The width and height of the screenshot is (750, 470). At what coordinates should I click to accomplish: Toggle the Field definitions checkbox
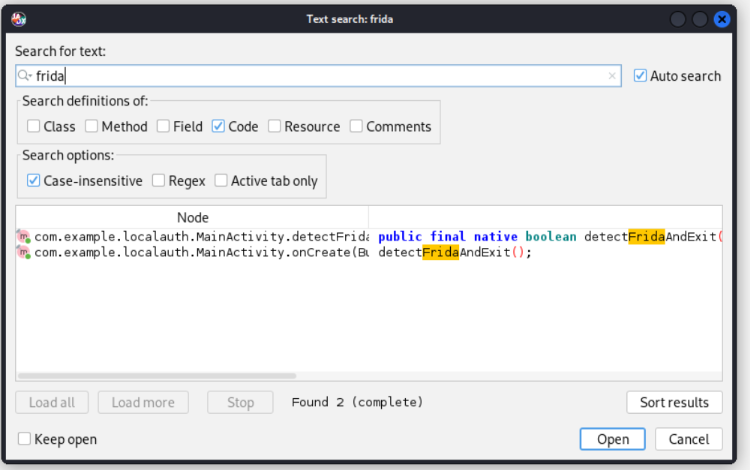[x=163, y=127]
